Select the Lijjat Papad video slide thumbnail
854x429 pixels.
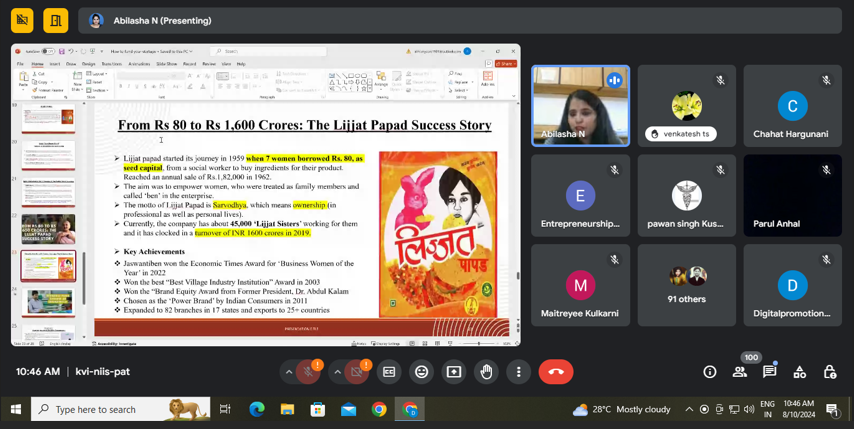click(48, 229)
